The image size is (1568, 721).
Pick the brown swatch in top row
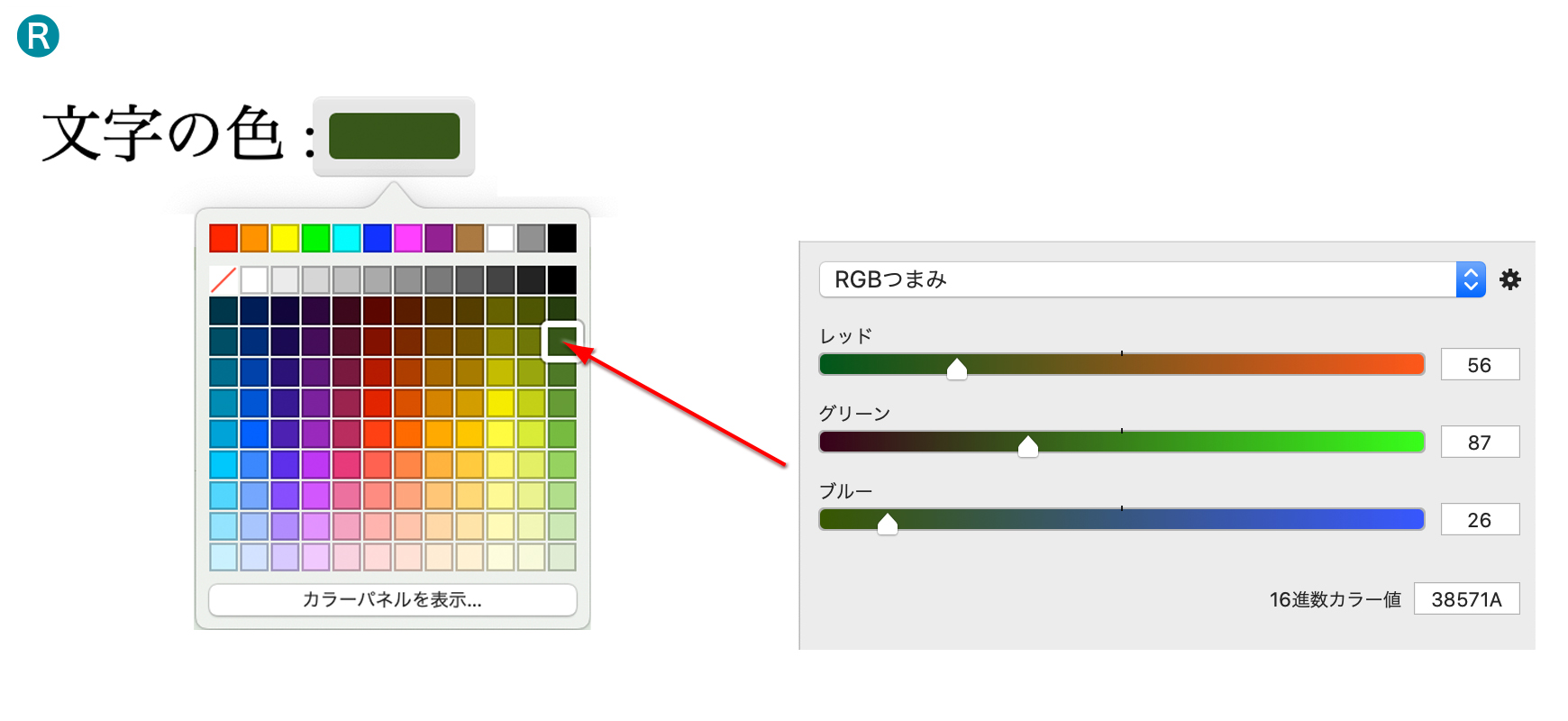pos(469,238)
